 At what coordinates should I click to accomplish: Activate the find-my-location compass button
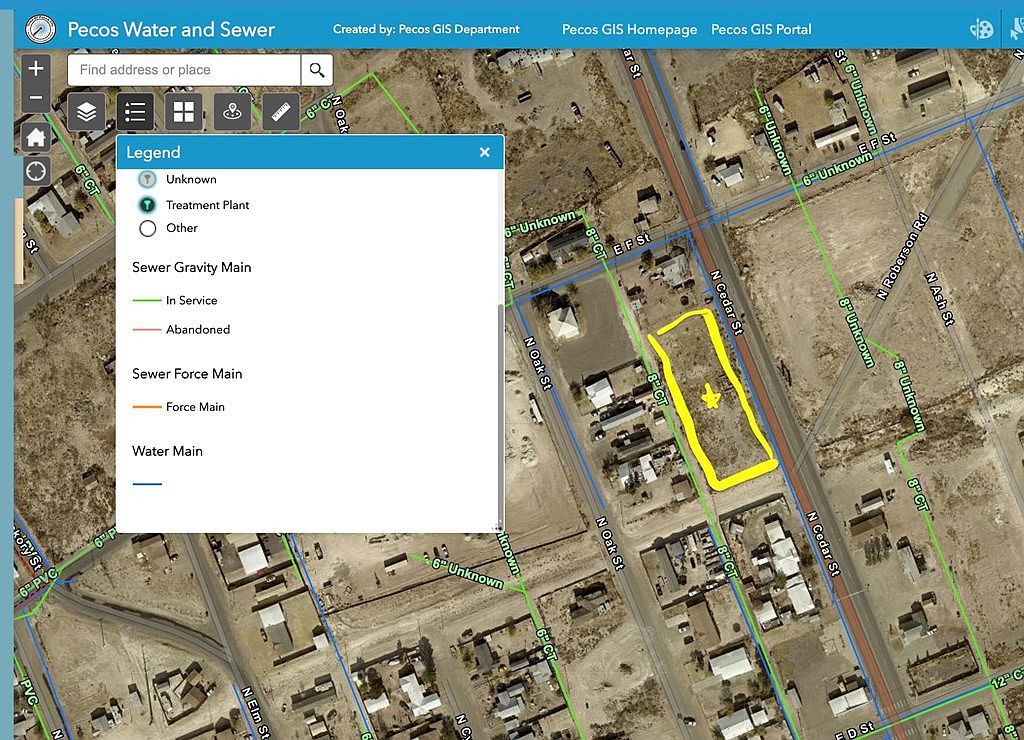pos(35,171)
